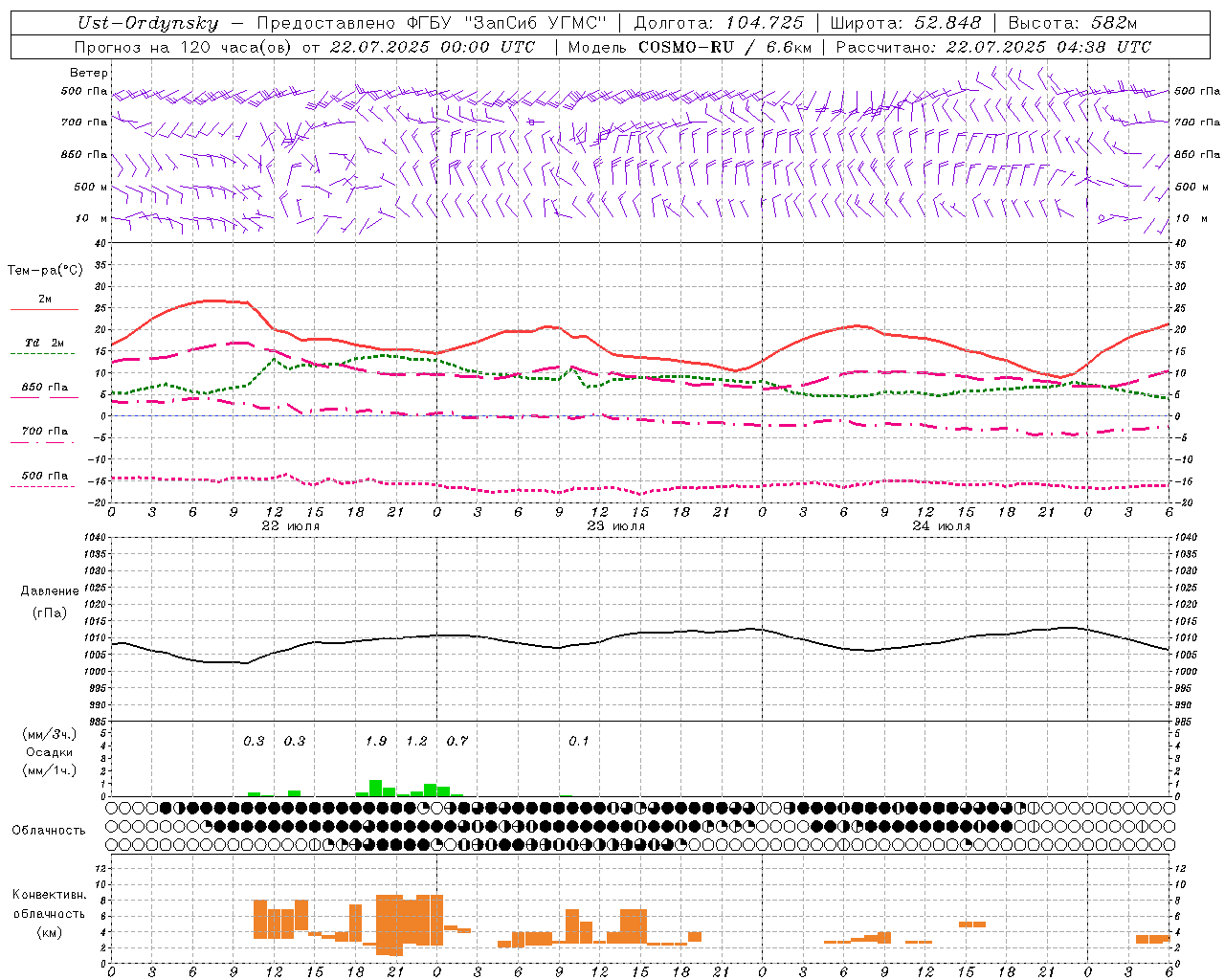This screenshot has height=980, width=1225.
Task: Select the model name COSMO-RU / 6.6км
Action: (x=724, y=47)
